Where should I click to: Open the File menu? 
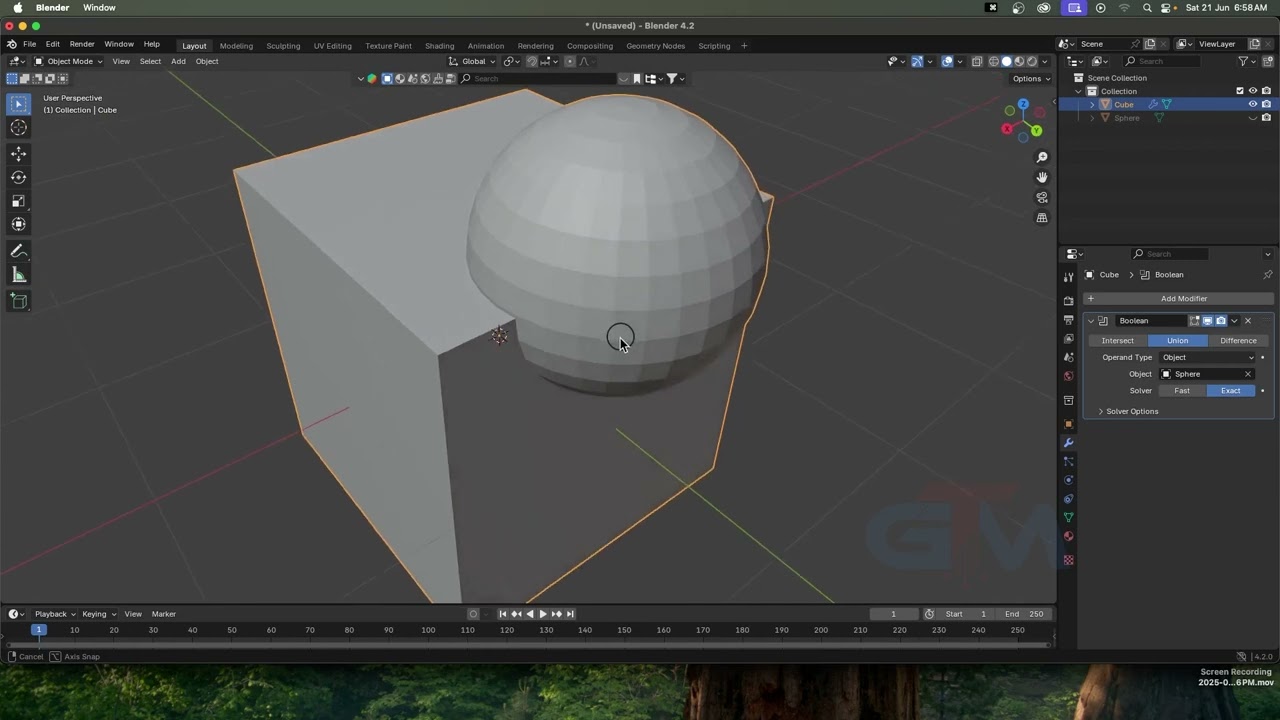point(30,45)
